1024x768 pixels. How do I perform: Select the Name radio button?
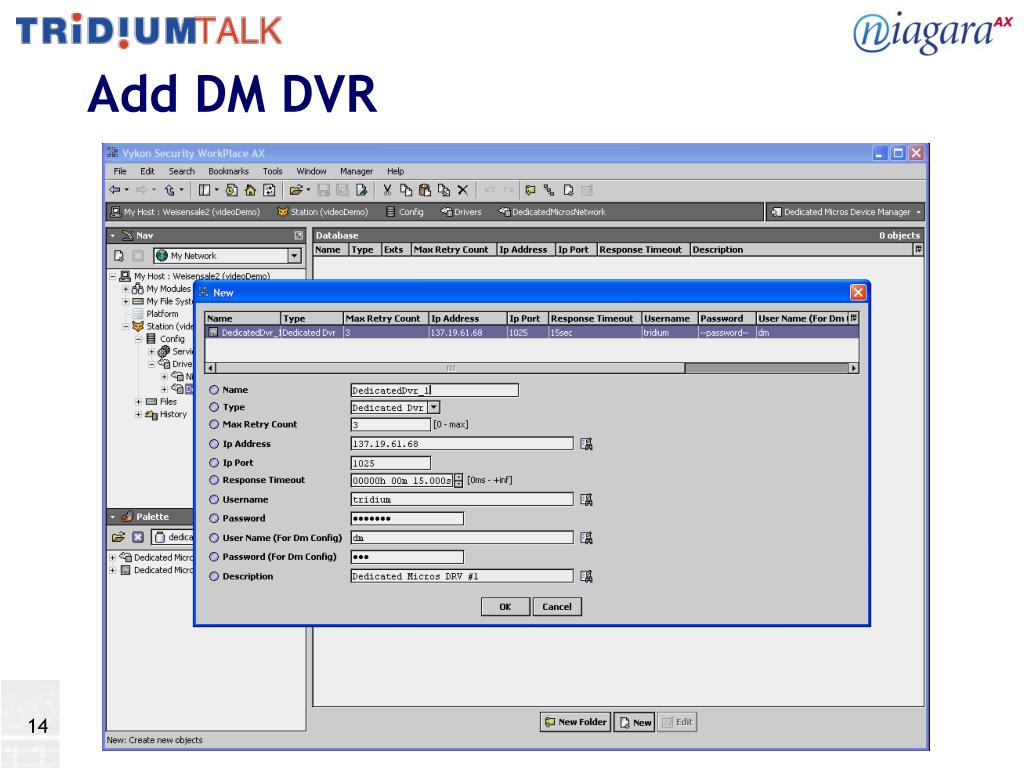[x=214, y=390]
